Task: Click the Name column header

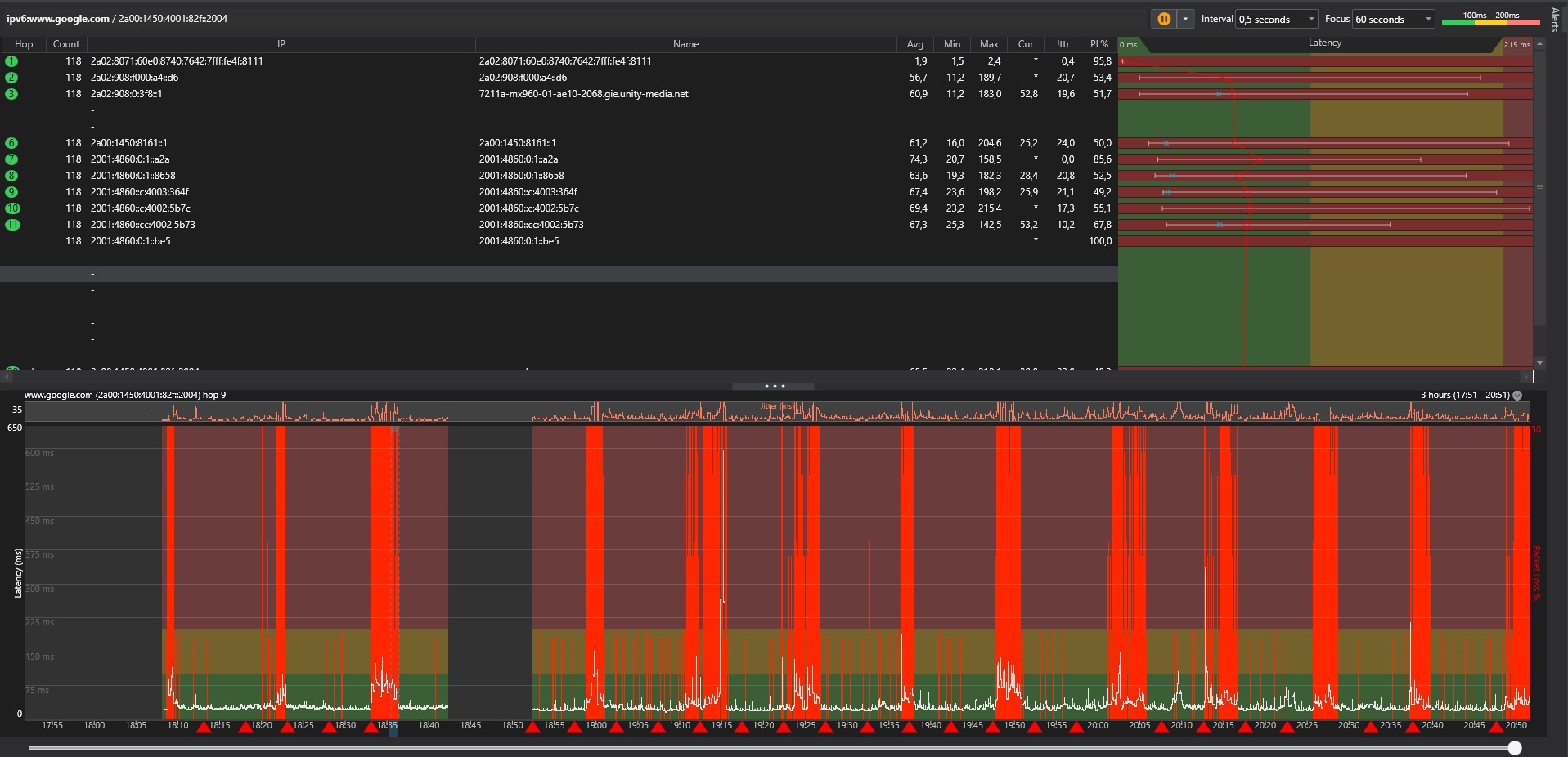Action: 685,44
